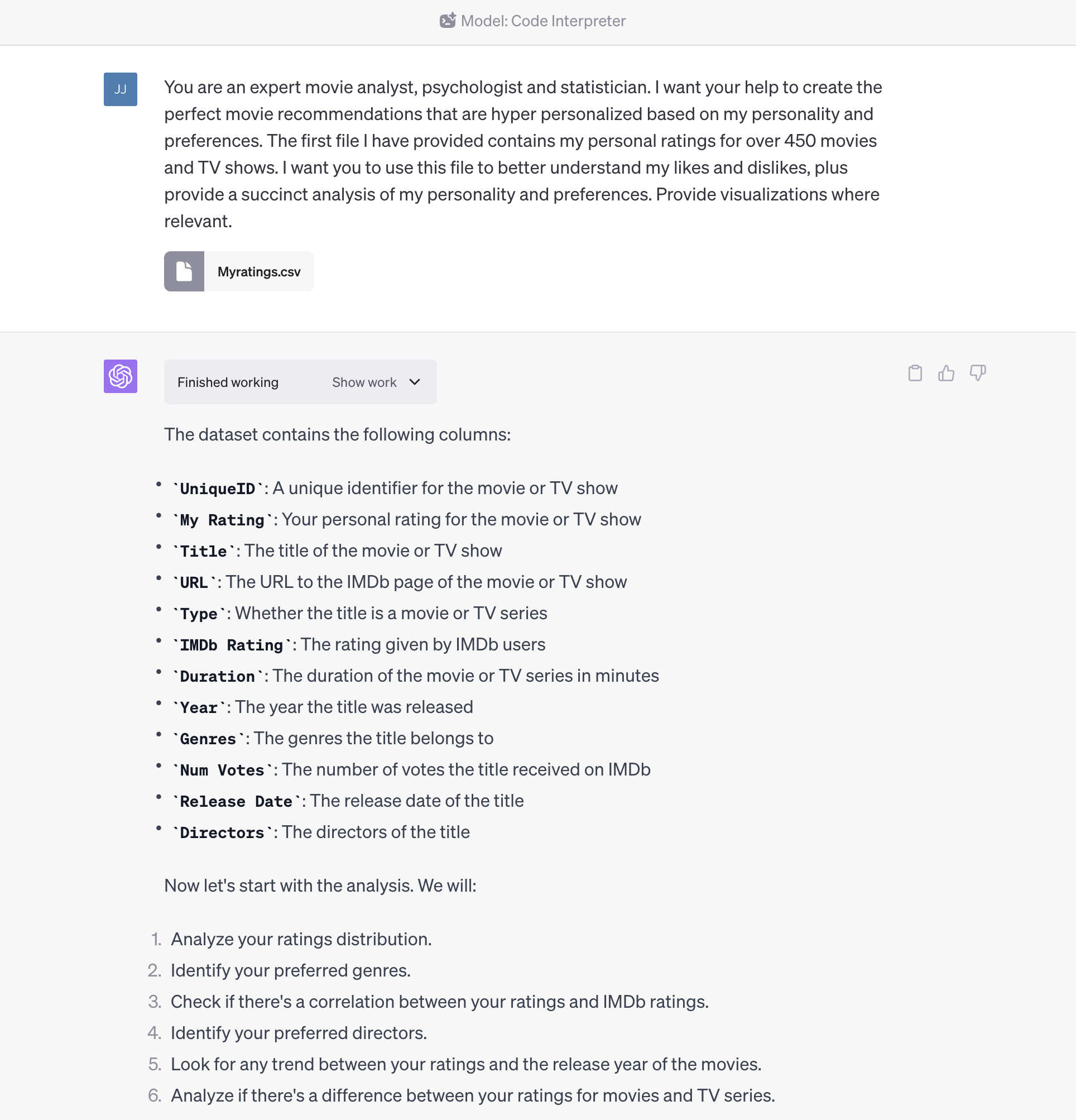Viewport: 1076px width, 1120px height.
Task: Click the purple ChatGPT logo avatar
Action: (121, 376)
